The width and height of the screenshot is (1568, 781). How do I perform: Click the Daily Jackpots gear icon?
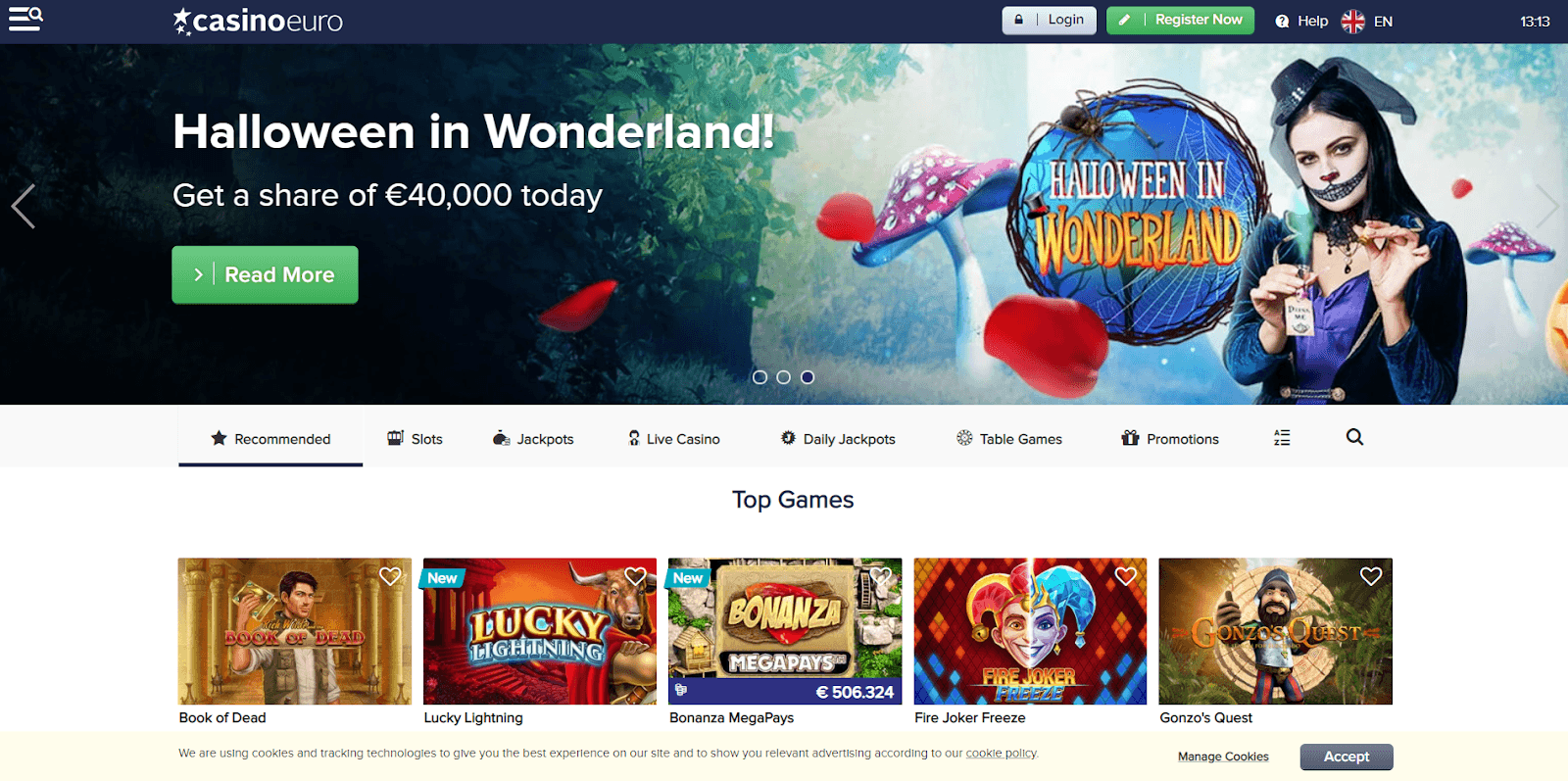point(788,438)
